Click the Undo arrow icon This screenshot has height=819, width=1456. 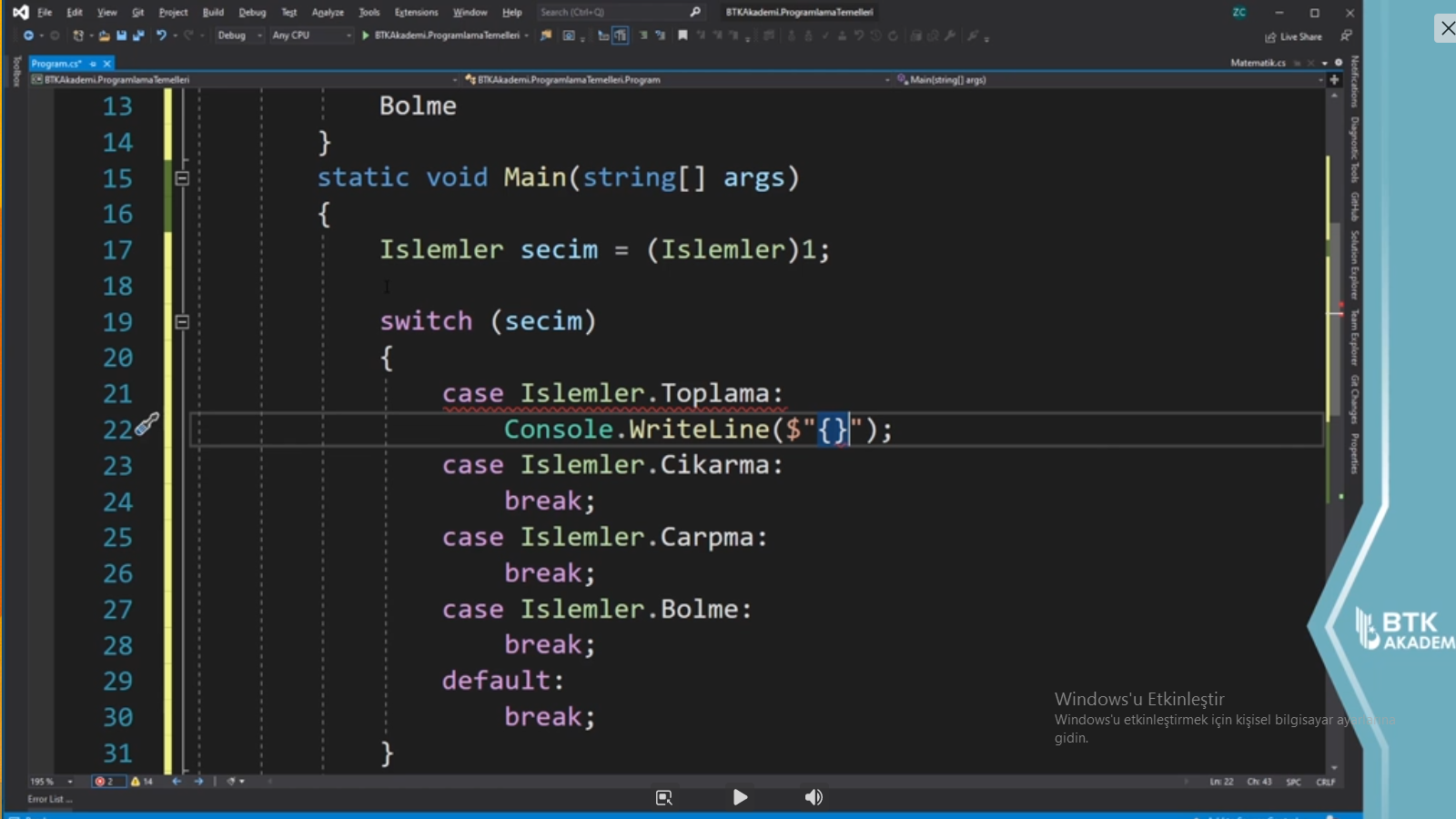[161, 35]
